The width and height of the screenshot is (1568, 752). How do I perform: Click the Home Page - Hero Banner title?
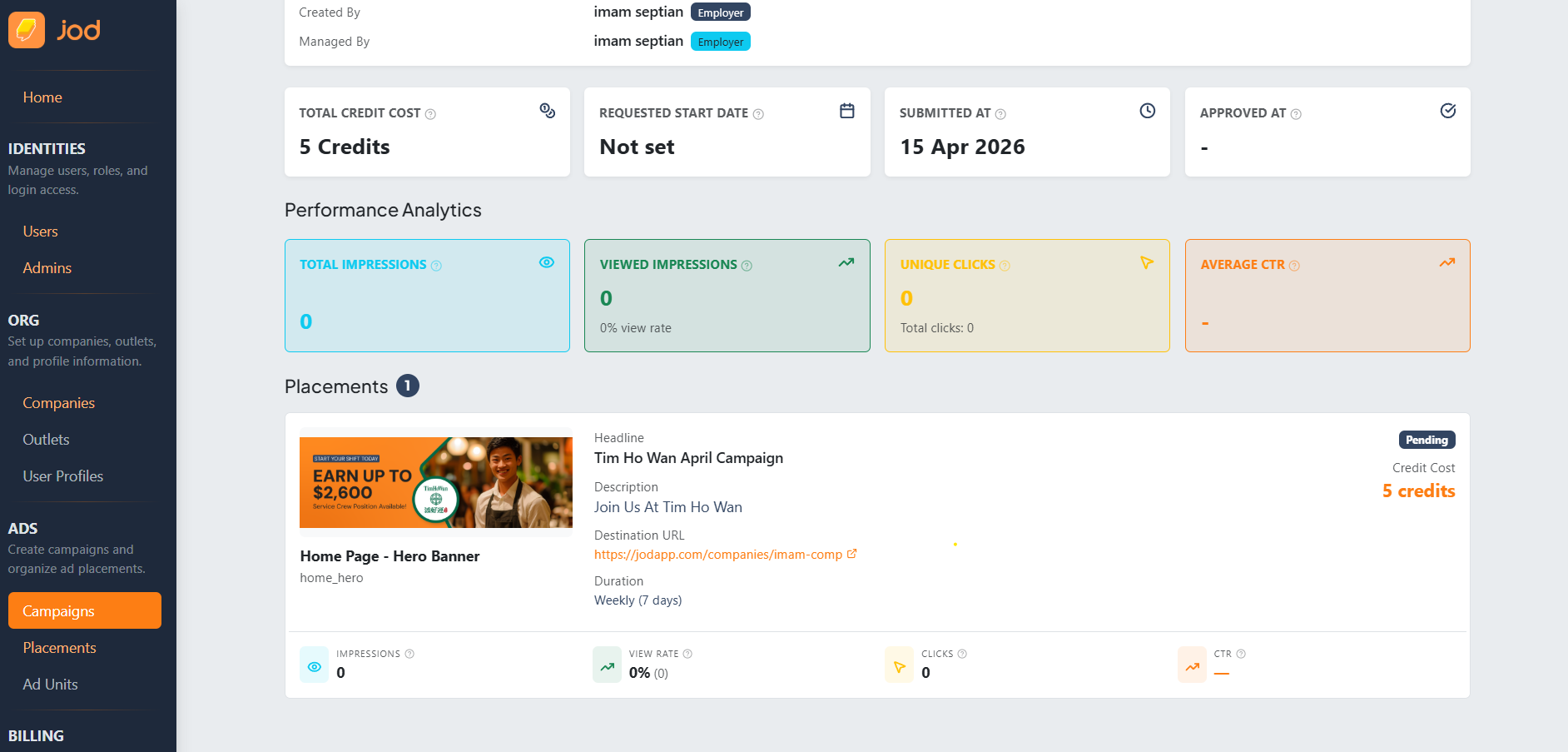pyautogui.click(x=390, y=556)
